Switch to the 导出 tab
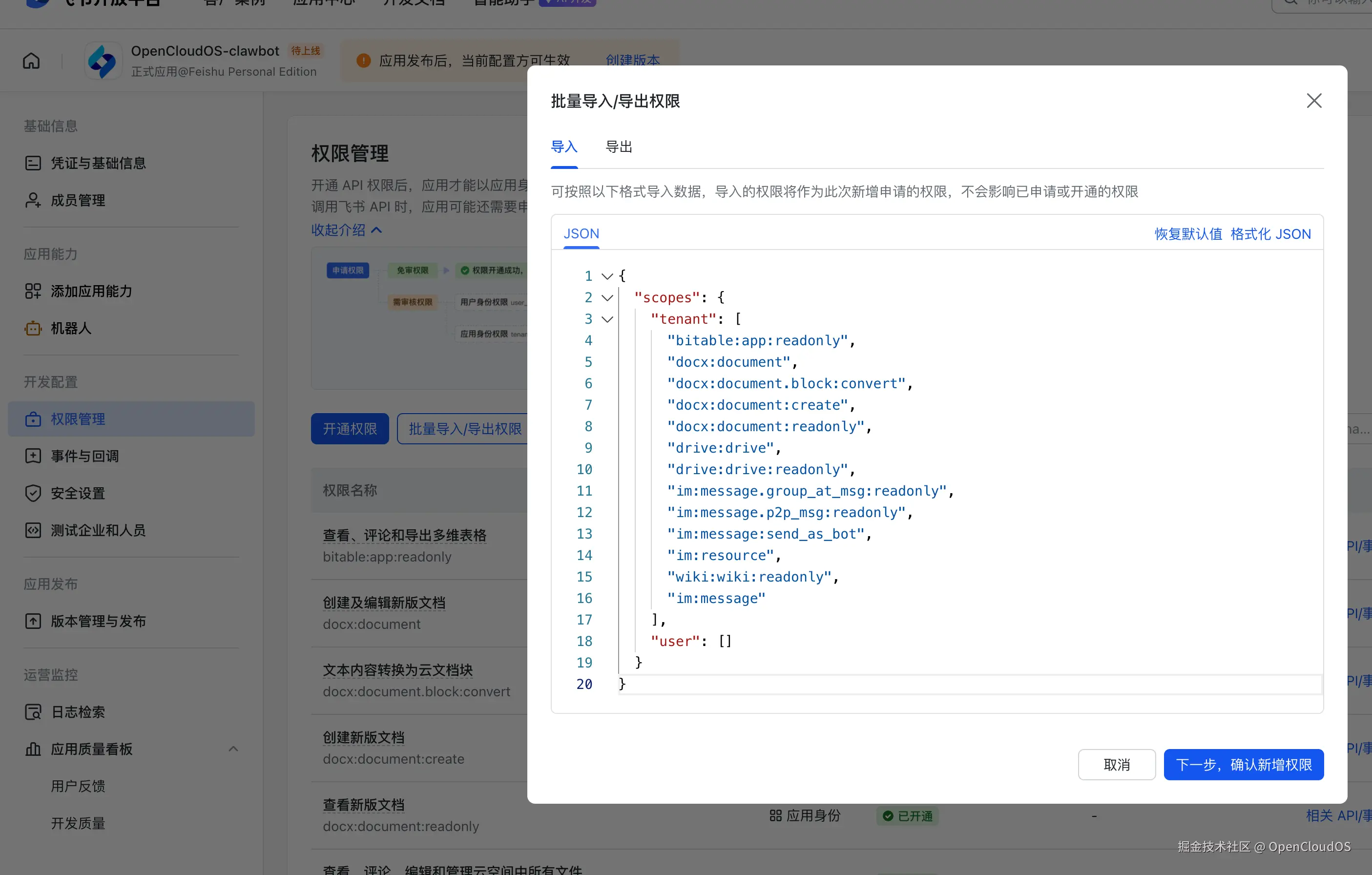This screenshot has height=875, width=1372. 619,147
